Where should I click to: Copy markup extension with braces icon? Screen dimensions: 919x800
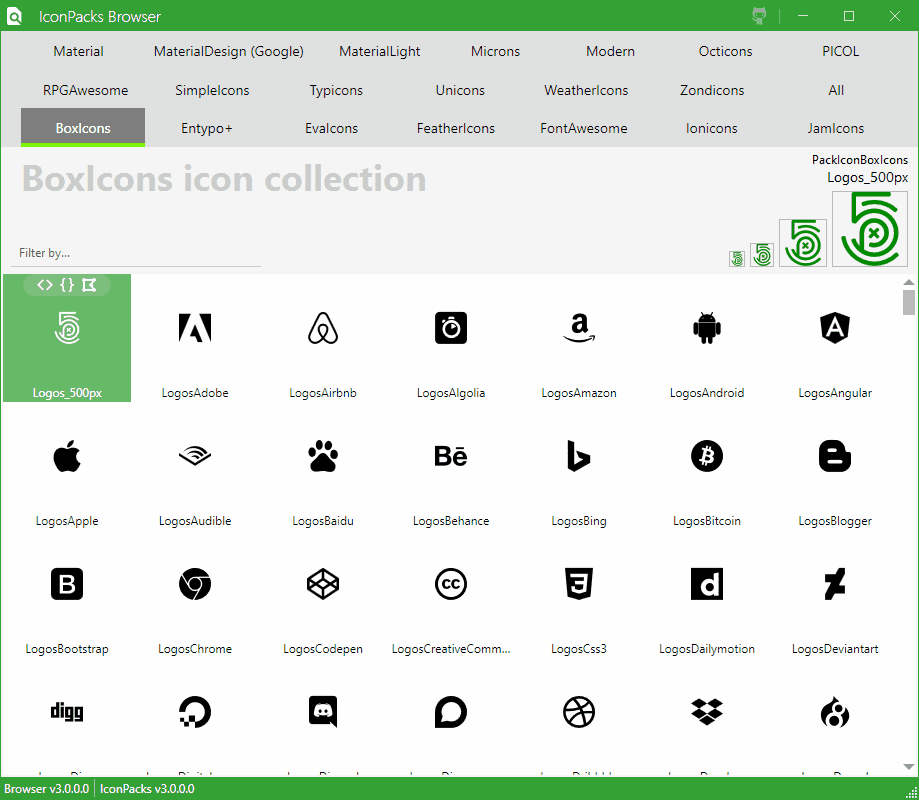pyautogui.click(x=67, y=285)
